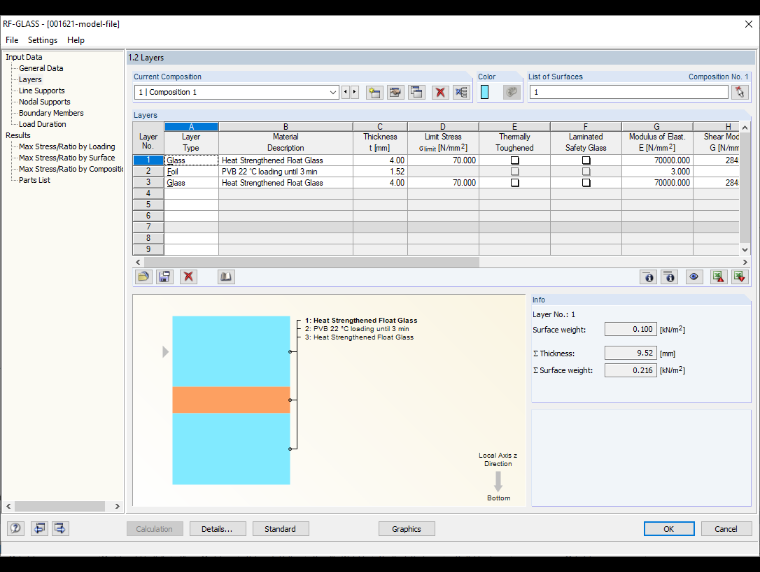Click the orange PVB layer in diagram

231,400
